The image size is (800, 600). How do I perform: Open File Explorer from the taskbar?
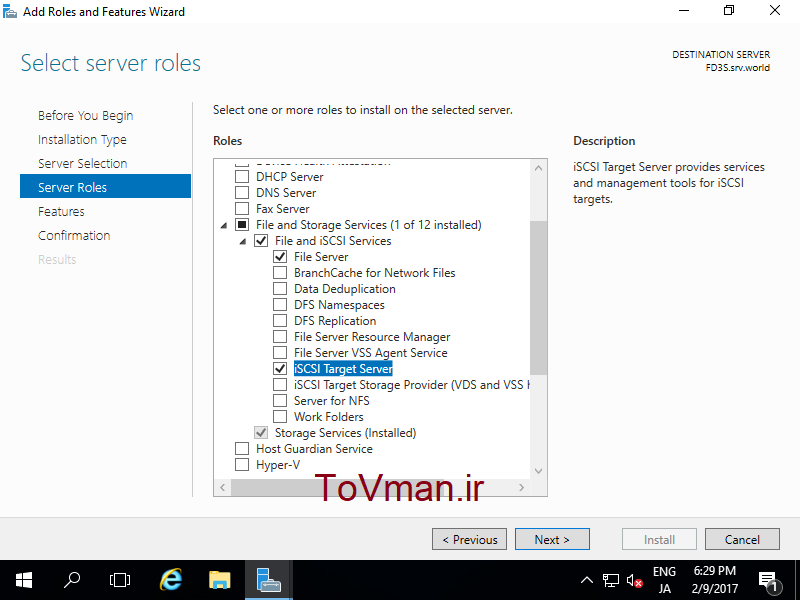click(x=220, y=580)
